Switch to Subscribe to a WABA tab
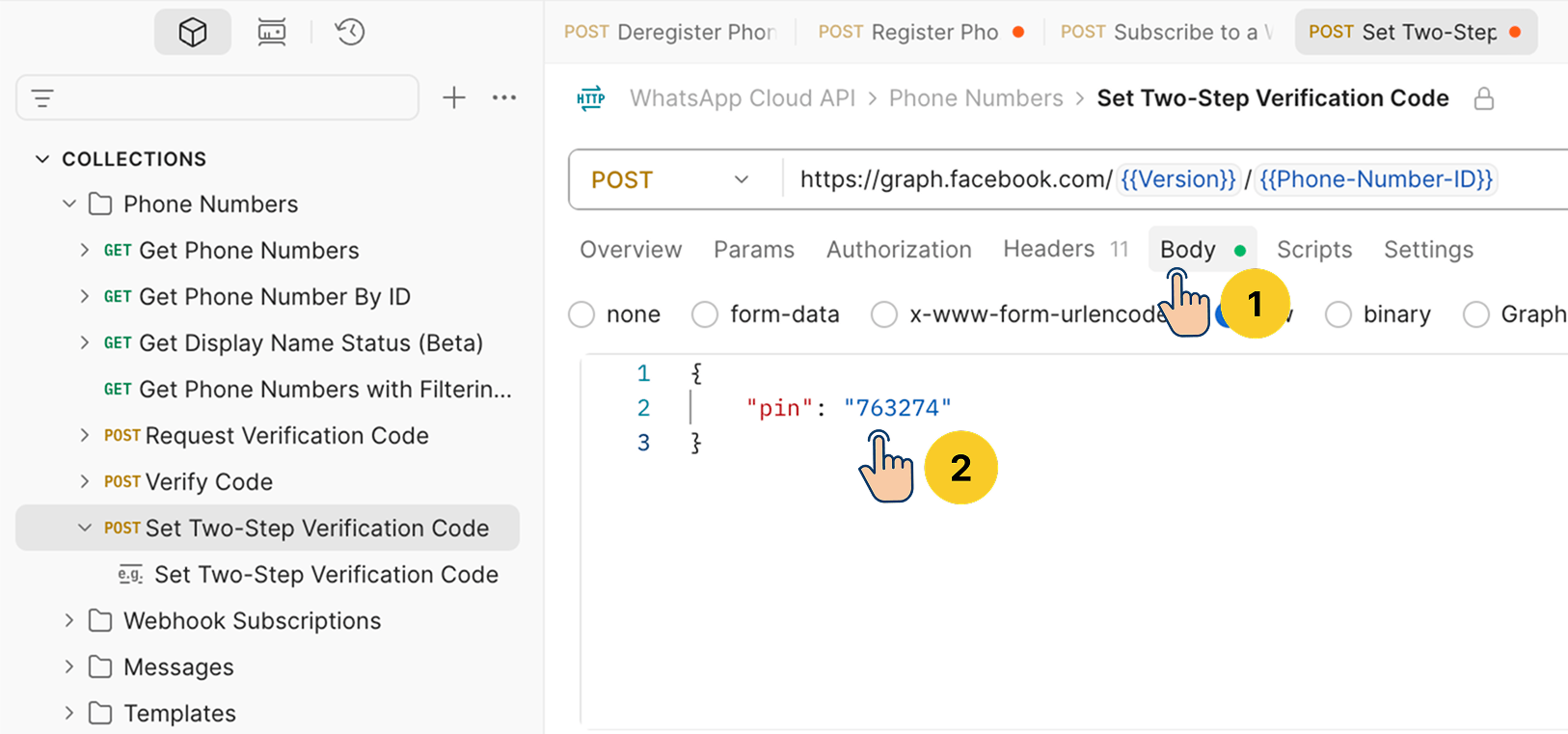This screenshot has height=734, width=1568. point(1168,32)
